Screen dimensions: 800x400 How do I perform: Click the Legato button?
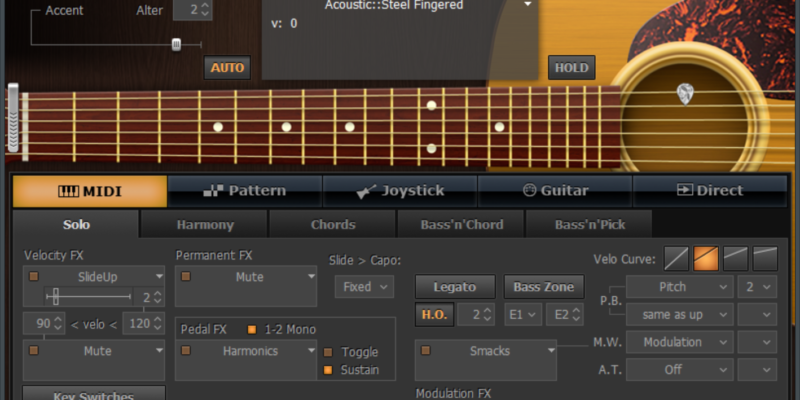click(x=455, y=287)
